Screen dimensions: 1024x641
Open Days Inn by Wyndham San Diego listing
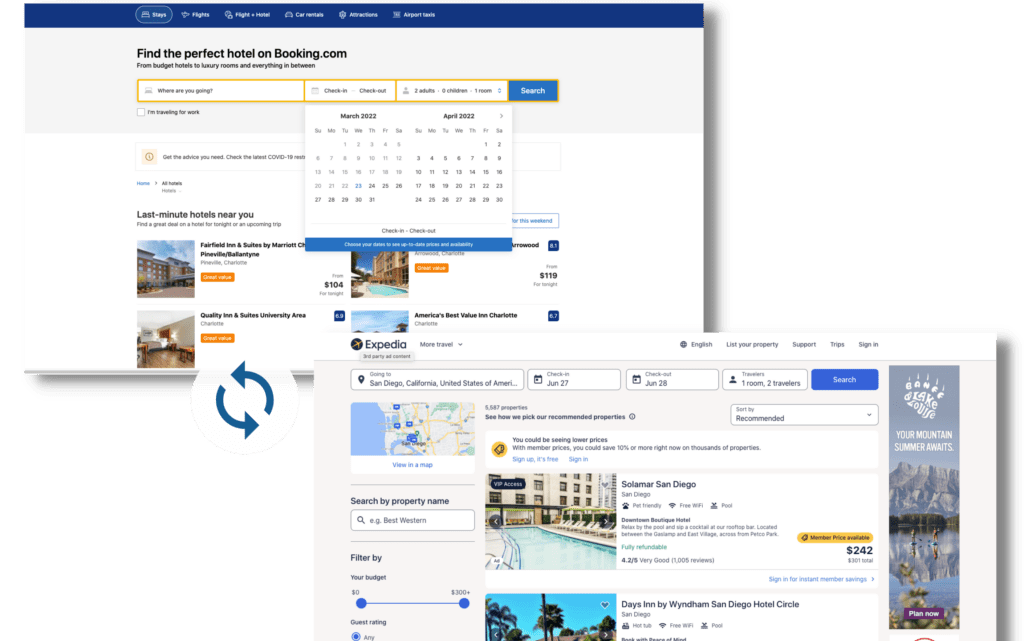[x=710, y=604]
